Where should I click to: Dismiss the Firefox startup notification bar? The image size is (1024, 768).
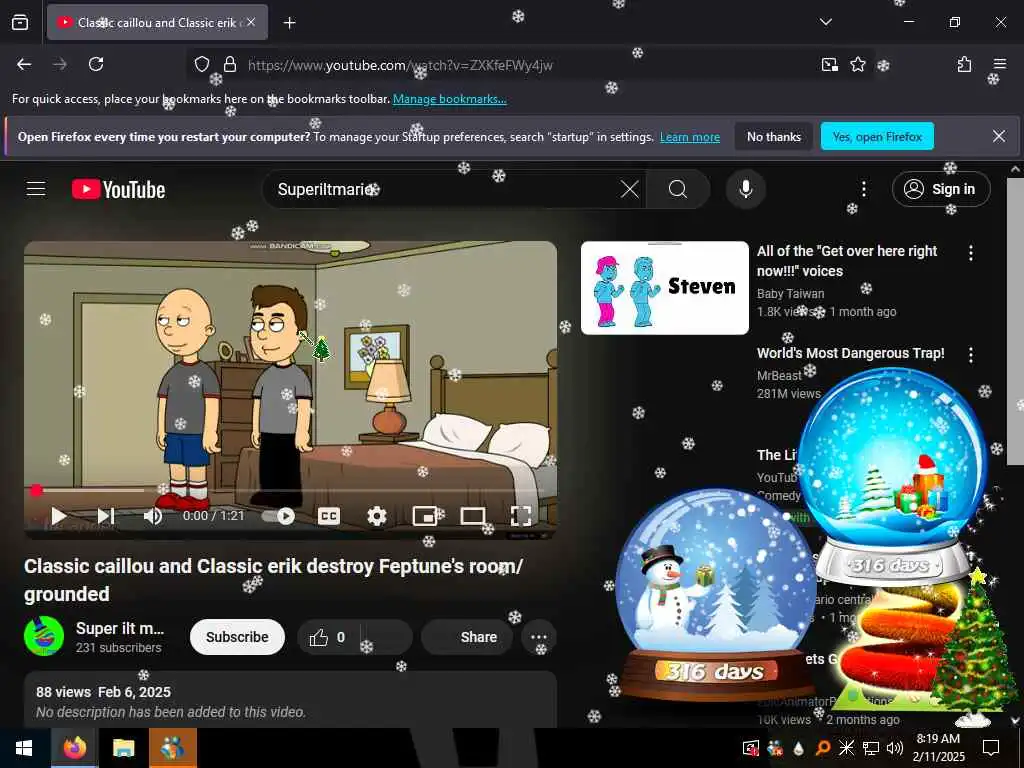(999, 136)
